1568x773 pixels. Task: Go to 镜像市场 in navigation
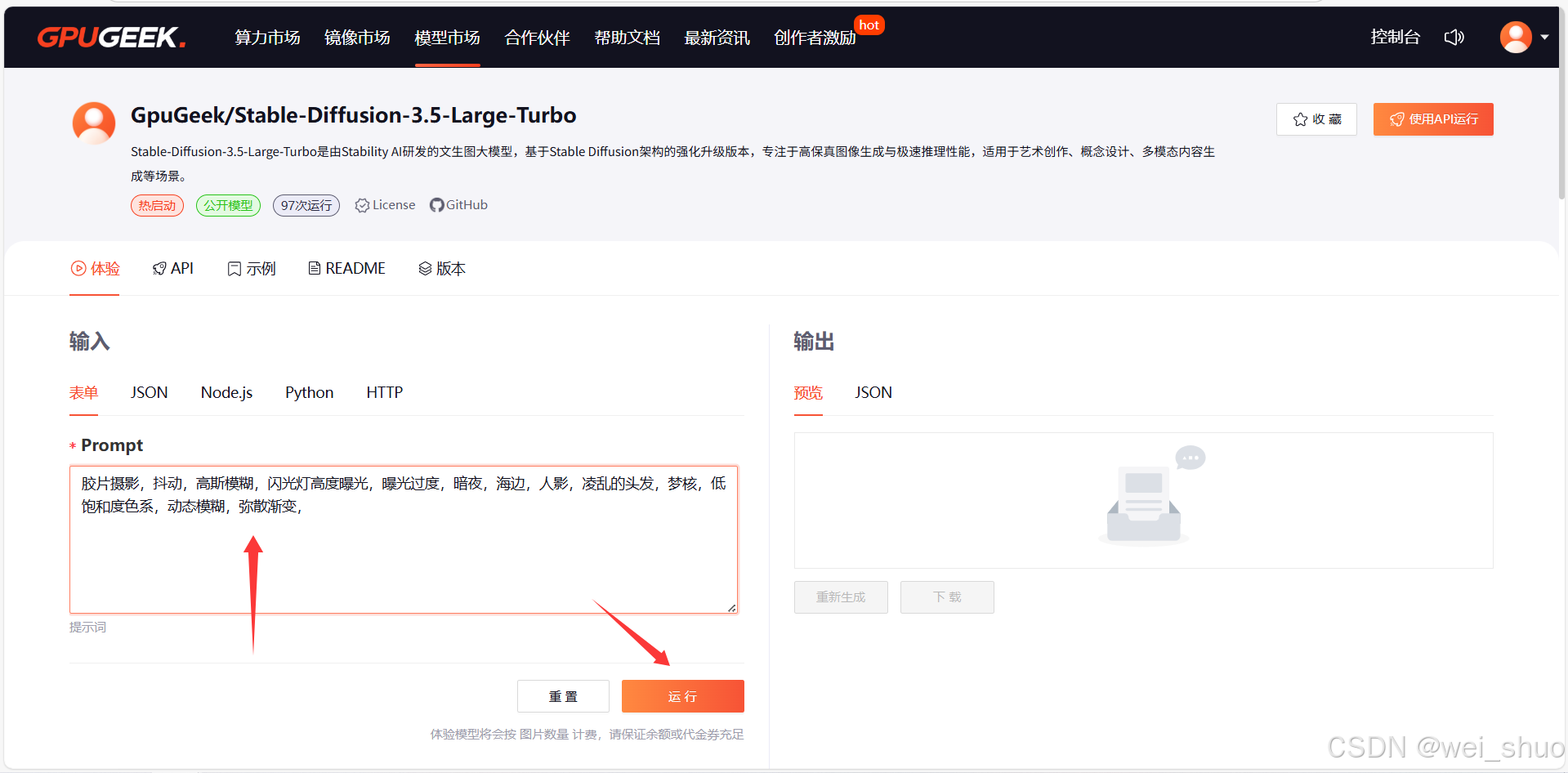(357, 38)
